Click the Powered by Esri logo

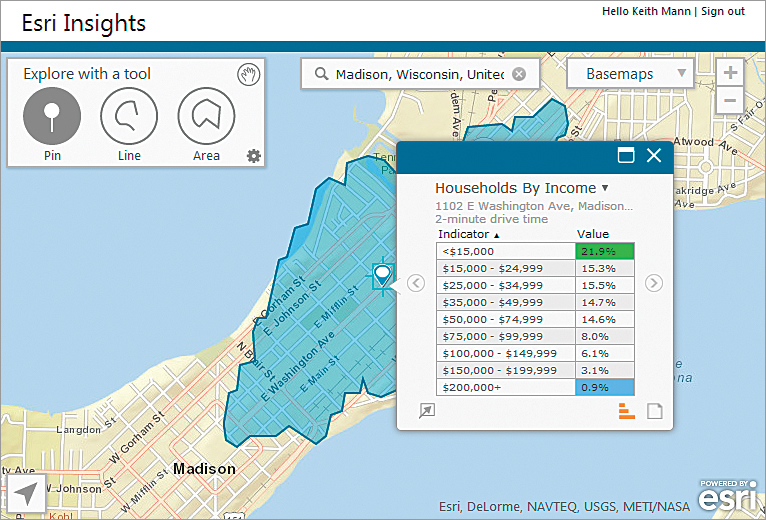coord(729,497)
